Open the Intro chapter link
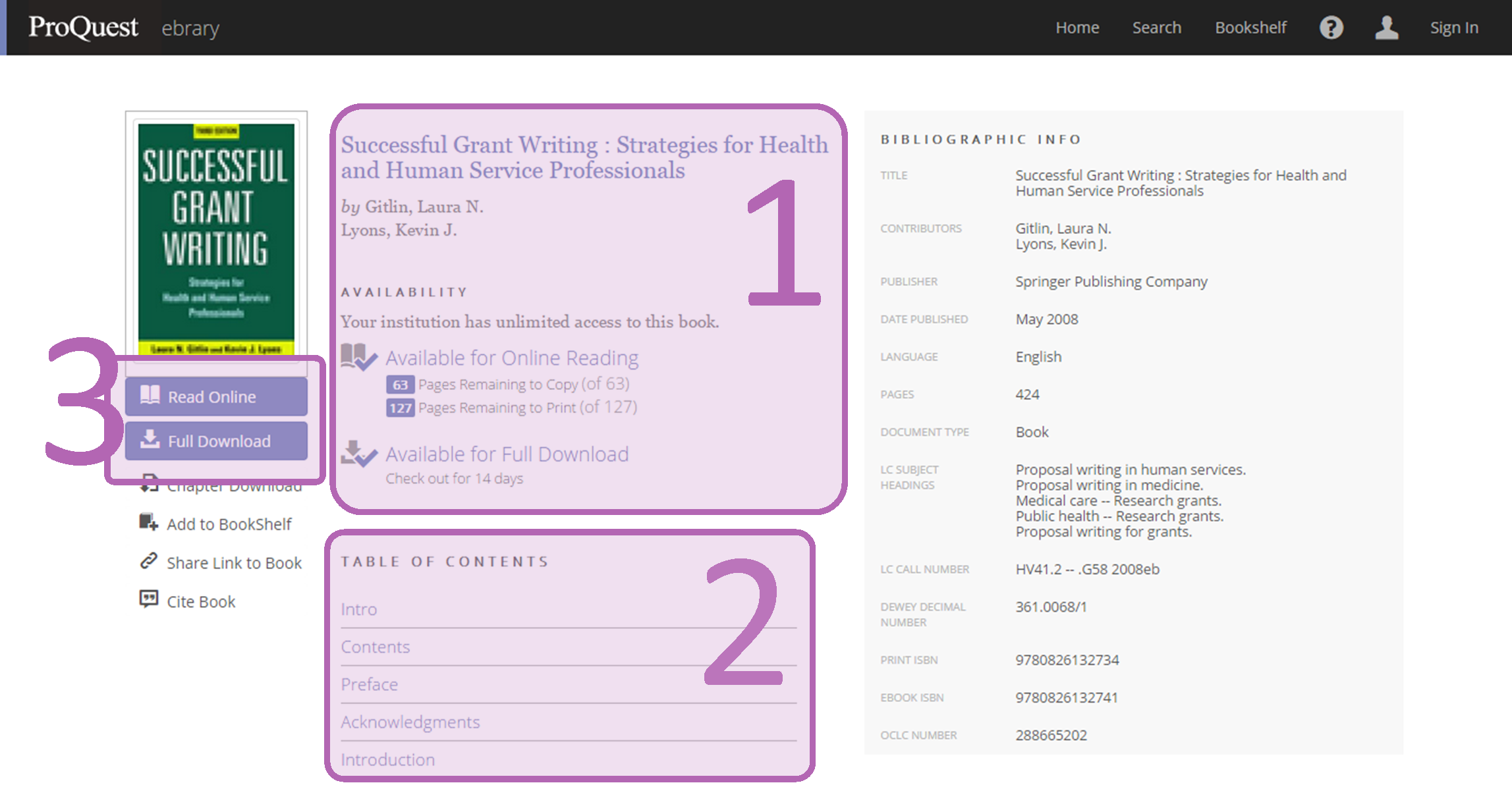Image resolution: width=1512 pixels, height=785 pixels. coord(359,609)
